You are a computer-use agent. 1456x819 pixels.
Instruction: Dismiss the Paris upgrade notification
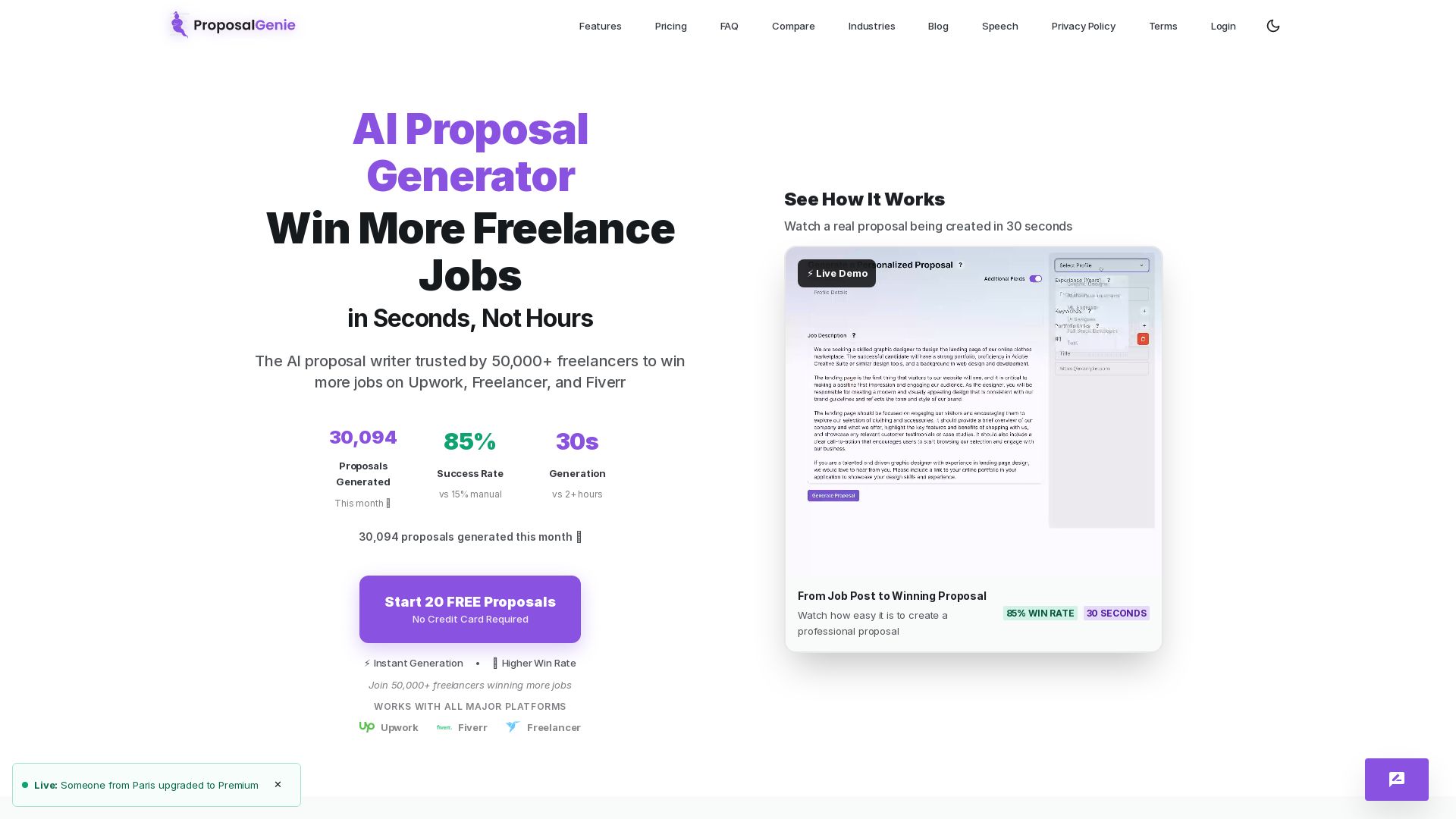point(278,784)
